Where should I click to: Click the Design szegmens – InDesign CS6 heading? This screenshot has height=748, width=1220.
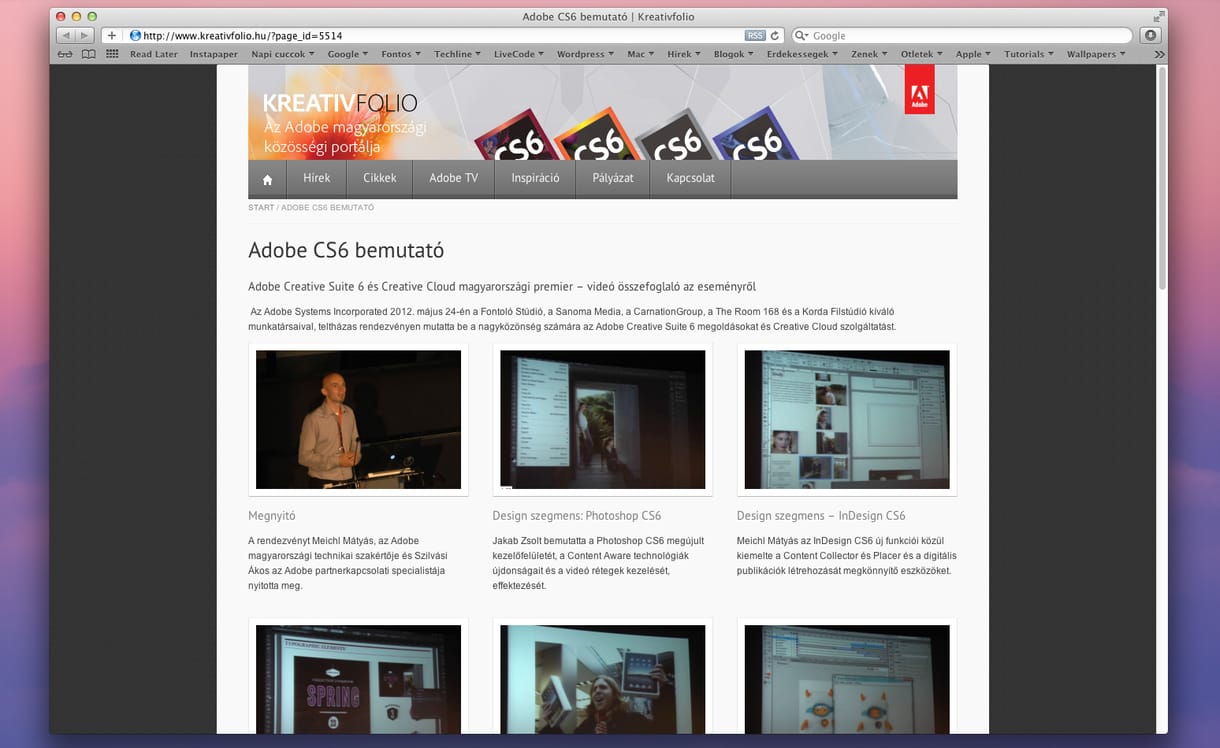pyautogui.click(x=821, y=516)
